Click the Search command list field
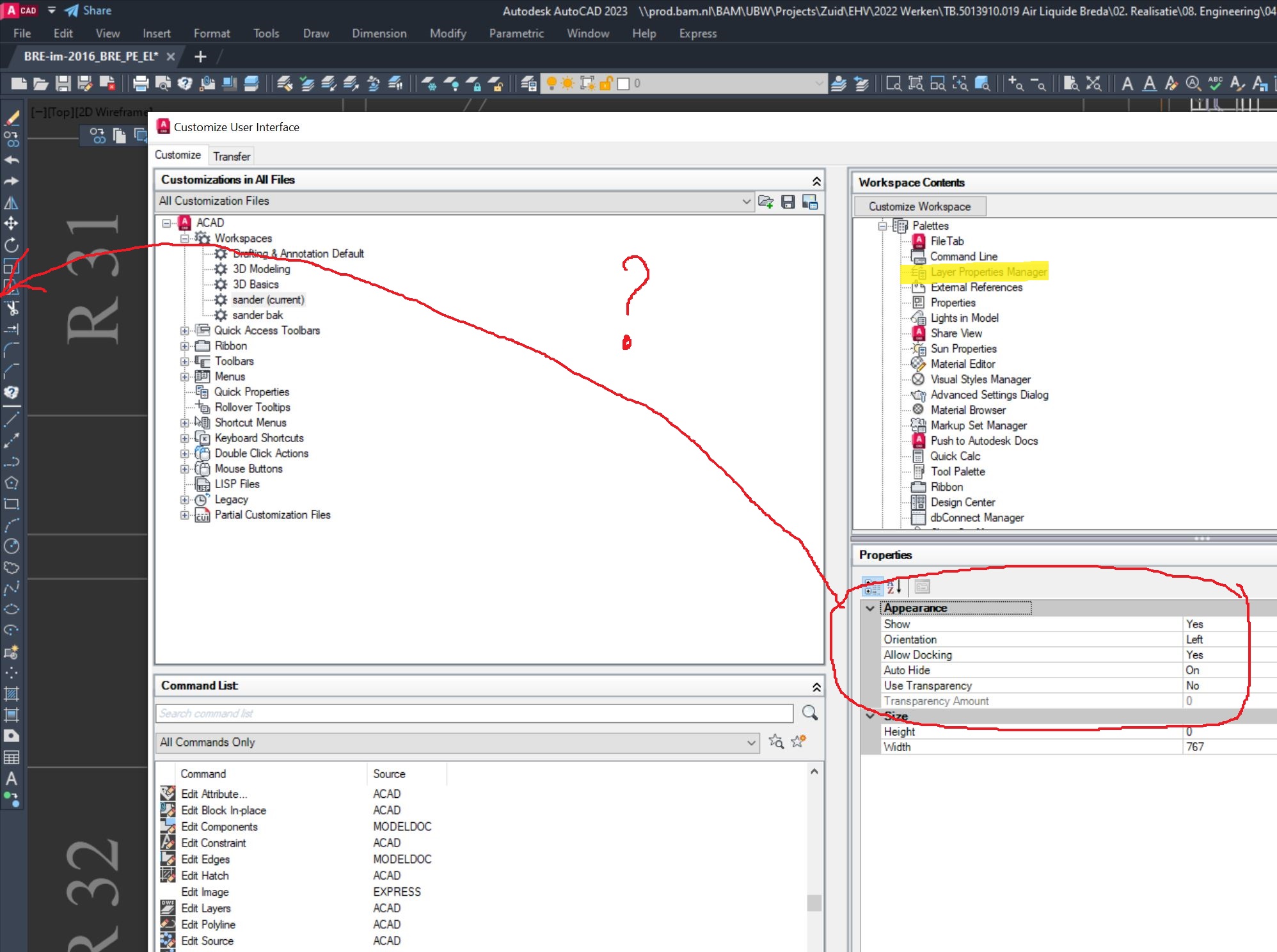 (x=474, y=713)
